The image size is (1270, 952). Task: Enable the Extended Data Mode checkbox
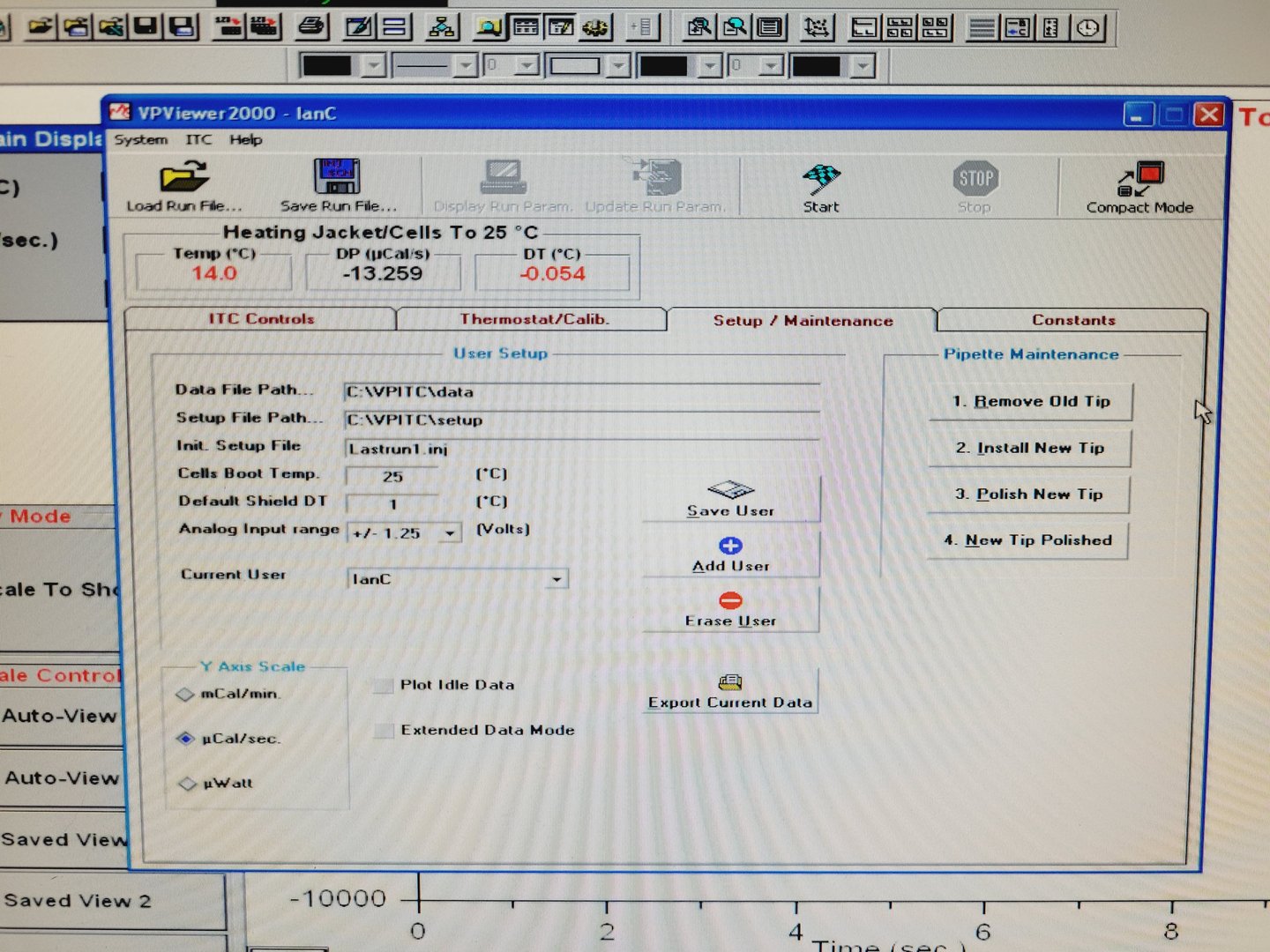384,731
